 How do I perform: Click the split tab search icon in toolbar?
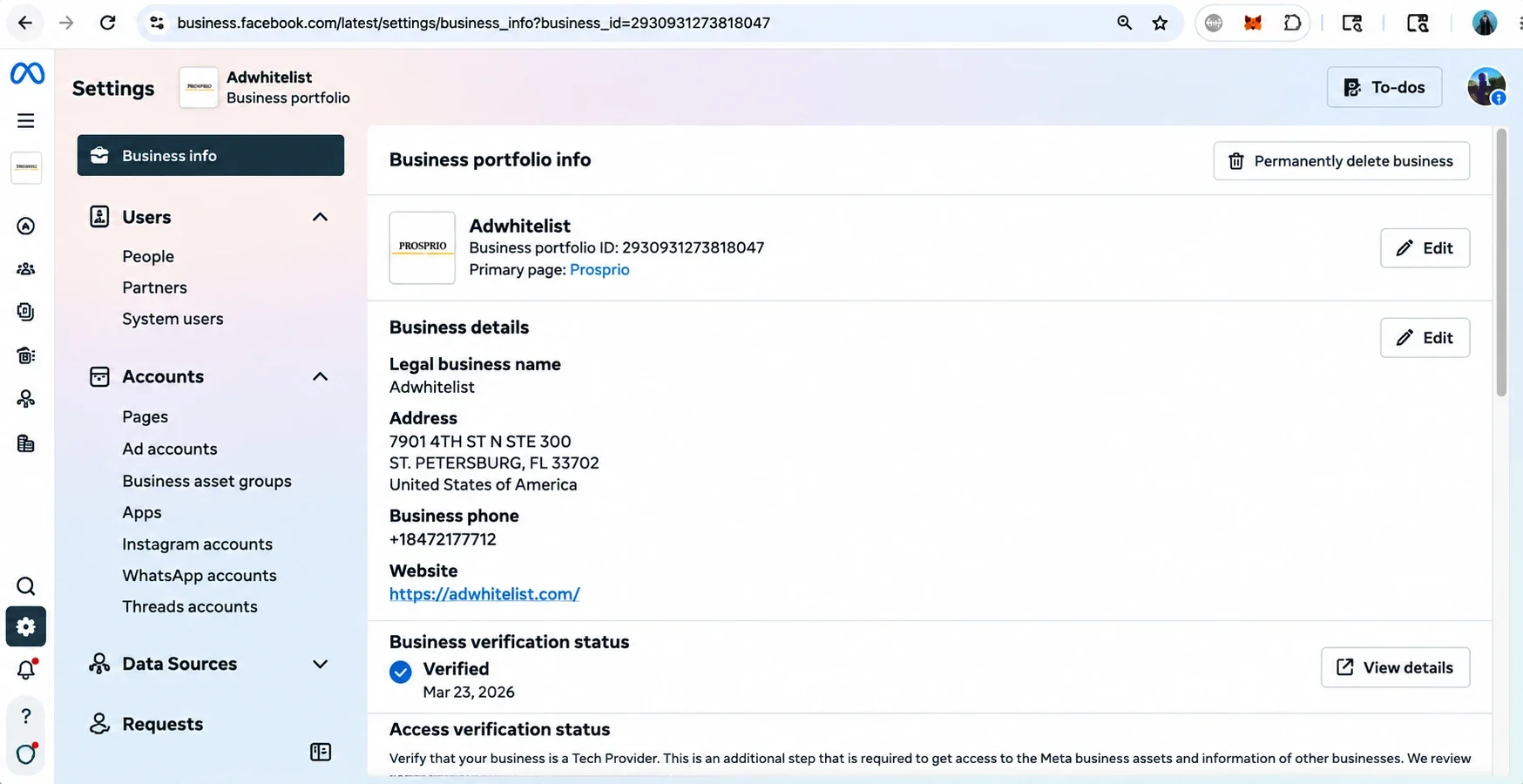(1352, 23)
